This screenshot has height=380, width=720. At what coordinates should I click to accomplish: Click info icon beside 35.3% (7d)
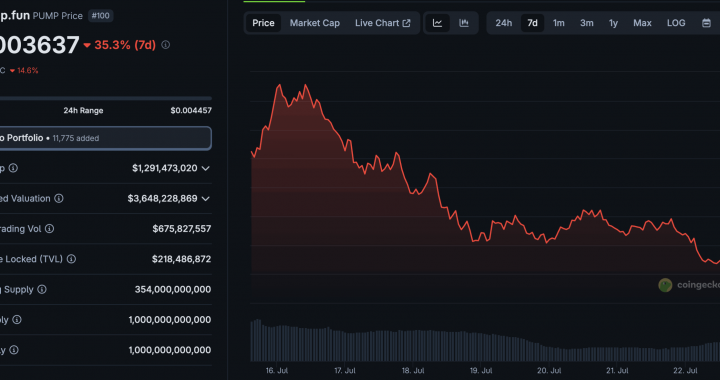(x=166, y=45)
